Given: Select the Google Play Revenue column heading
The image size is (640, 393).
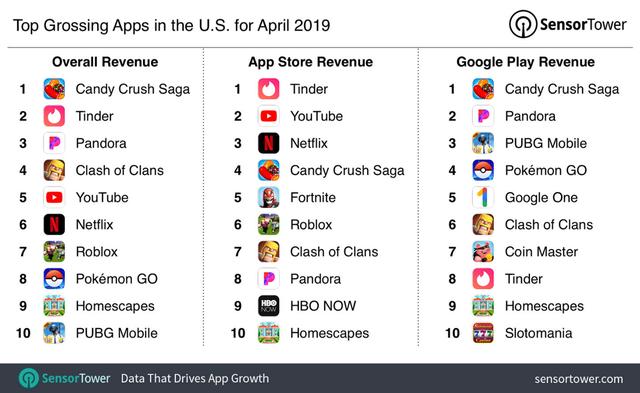Looking at the screenshot, I should point(525,62).
